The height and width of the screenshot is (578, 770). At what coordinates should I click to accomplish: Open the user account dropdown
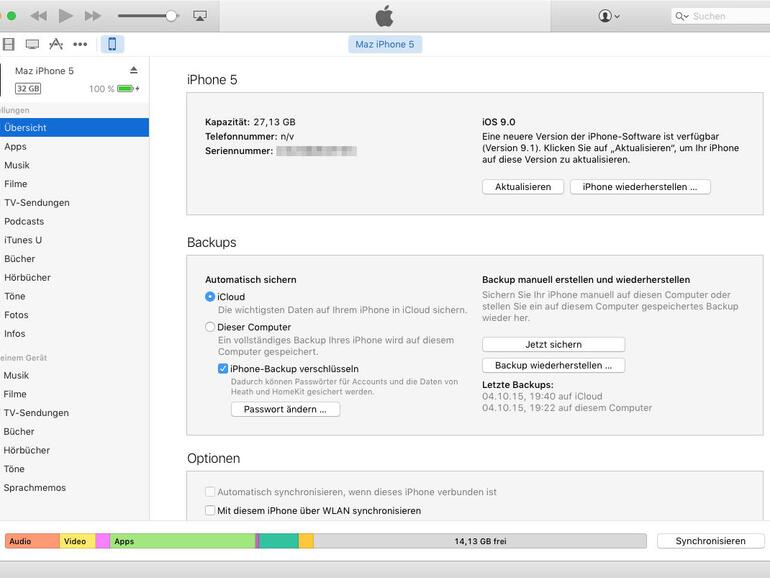(x=609, y=16)
